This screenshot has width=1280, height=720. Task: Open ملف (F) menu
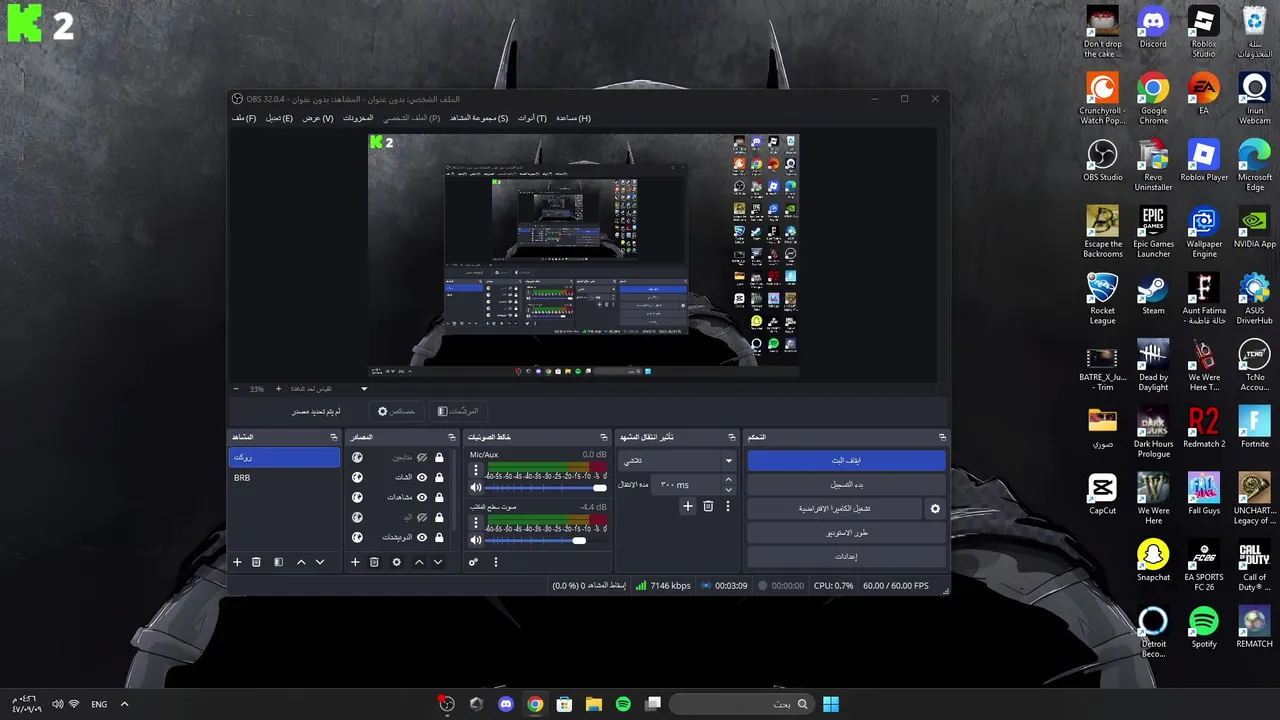[244, 118]
